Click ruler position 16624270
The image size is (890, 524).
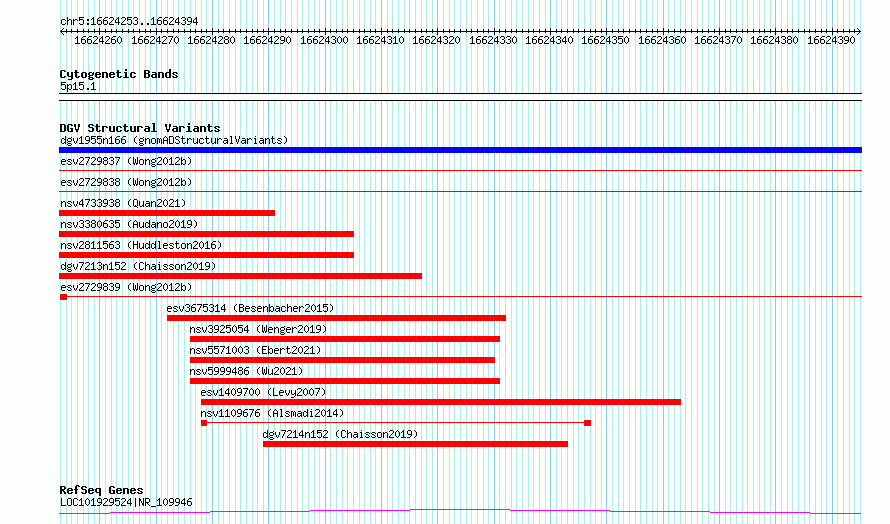tap(155, 40)
